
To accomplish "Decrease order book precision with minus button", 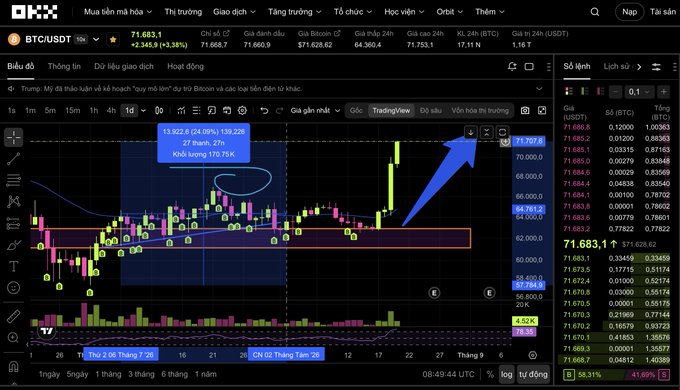I will [615, 92].
